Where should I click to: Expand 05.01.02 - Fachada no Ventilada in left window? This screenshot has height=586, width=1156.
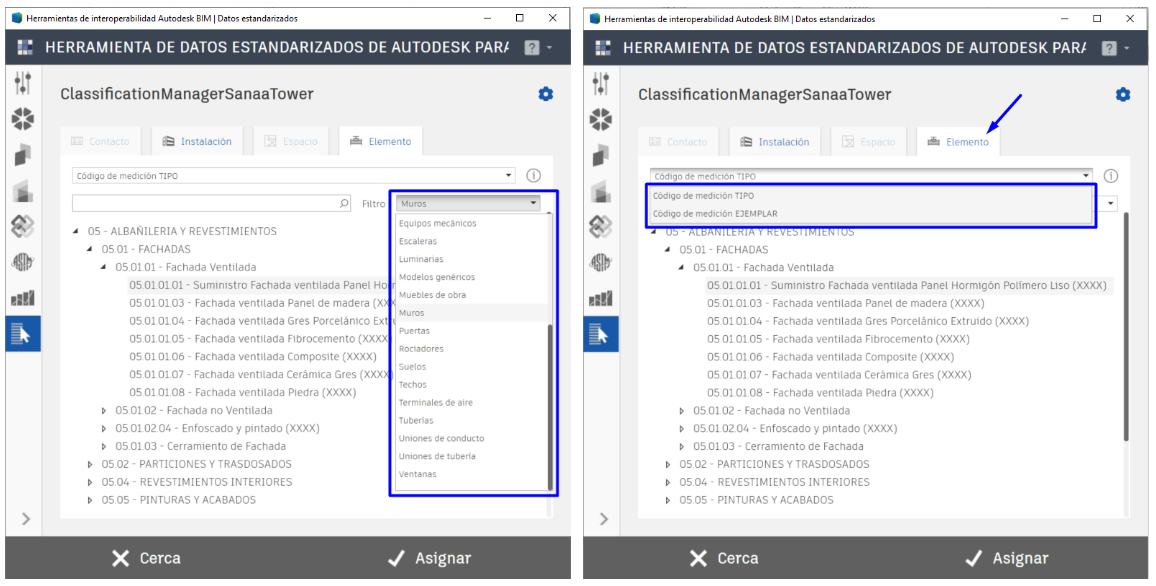[x=104, y=411]
